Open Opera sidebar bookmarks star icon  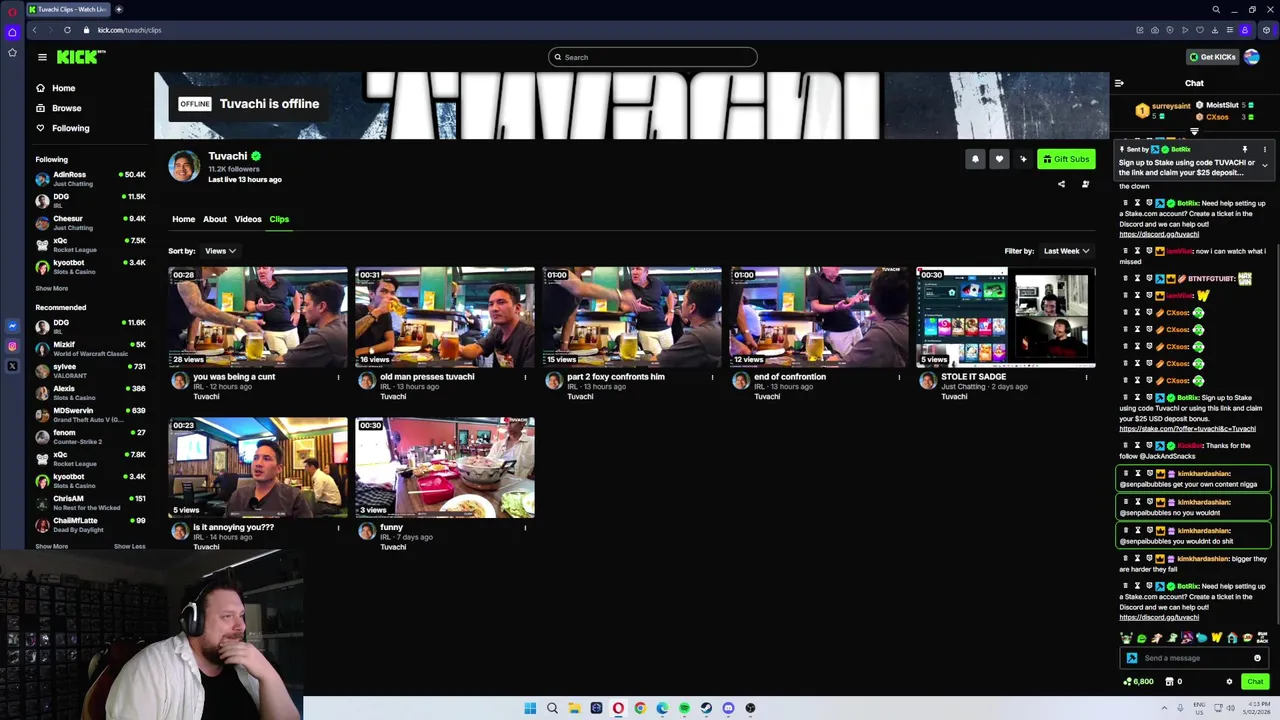(x=12, y=52)
